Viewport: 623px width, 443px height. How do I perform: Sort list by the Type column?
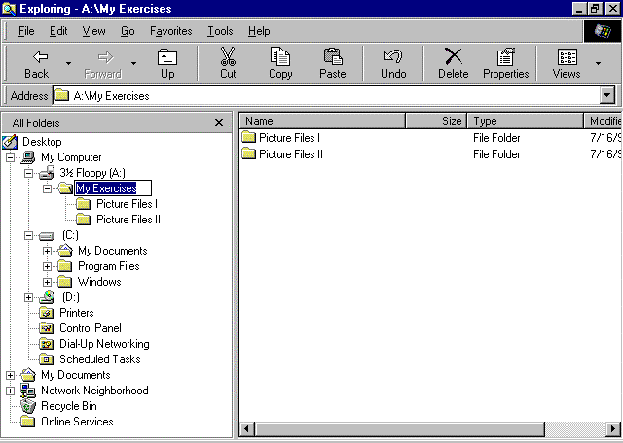[522, 121]
